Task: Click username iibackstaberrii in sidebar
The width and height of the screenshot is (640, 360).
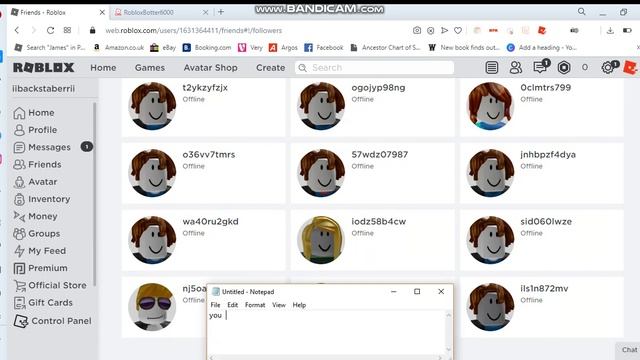Action: click(x=44, y=89)
